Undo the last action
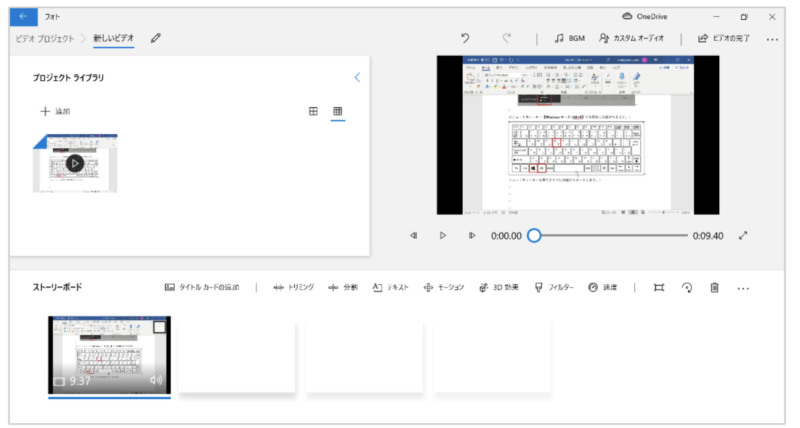The width and height of the screenshot is (800, 428). [x=465, y=39]
